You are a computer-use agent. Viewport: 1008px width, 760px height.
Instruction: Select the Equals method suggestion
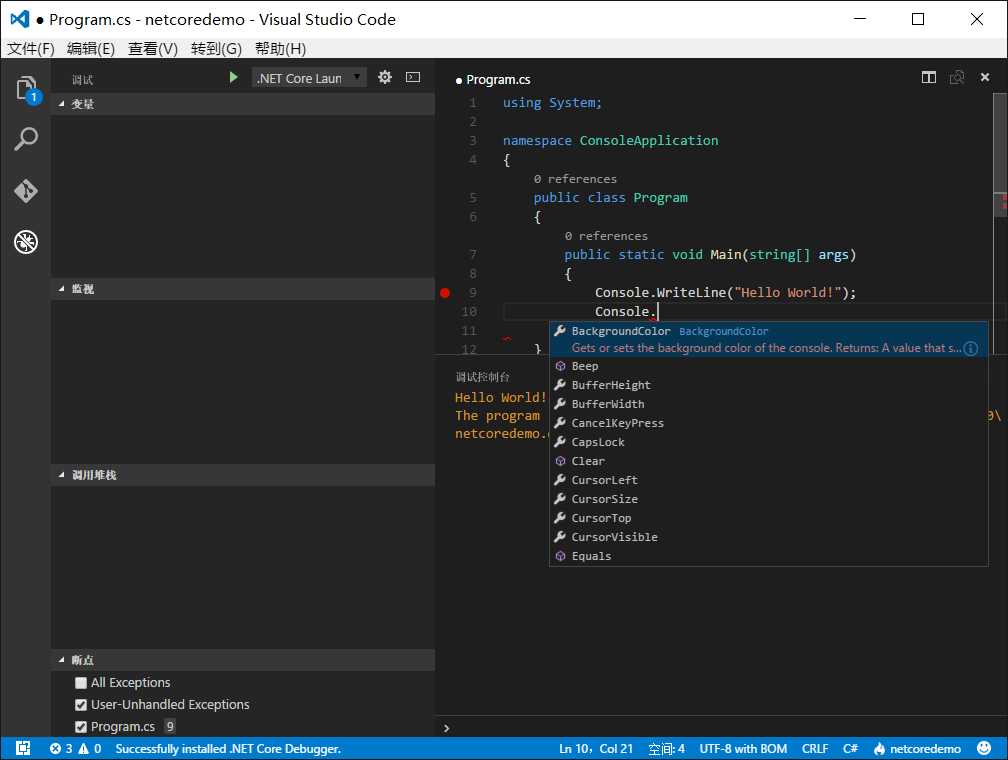coord(768,556)
